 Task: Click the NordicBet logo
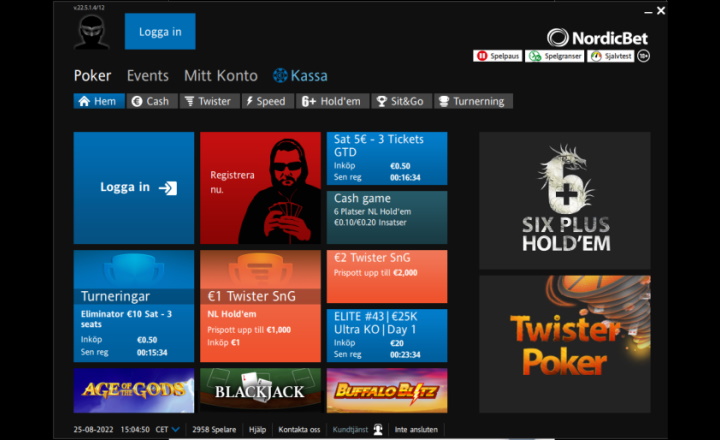tap(597, 38)
